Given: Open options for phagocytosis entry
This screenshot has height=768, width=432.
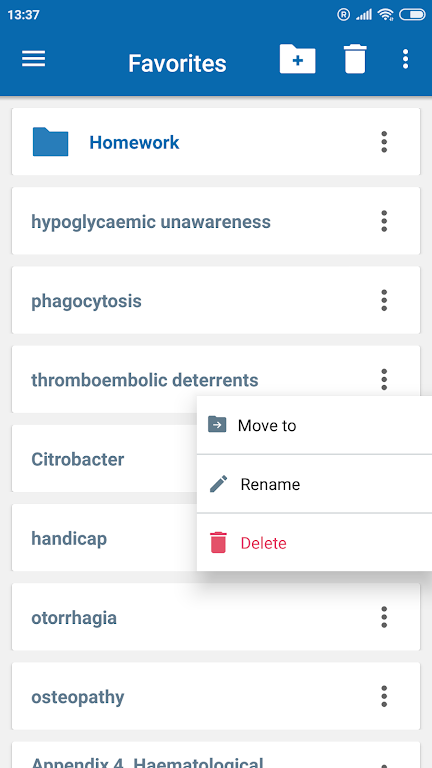Looking at the screenshot, I should point(384,300).
